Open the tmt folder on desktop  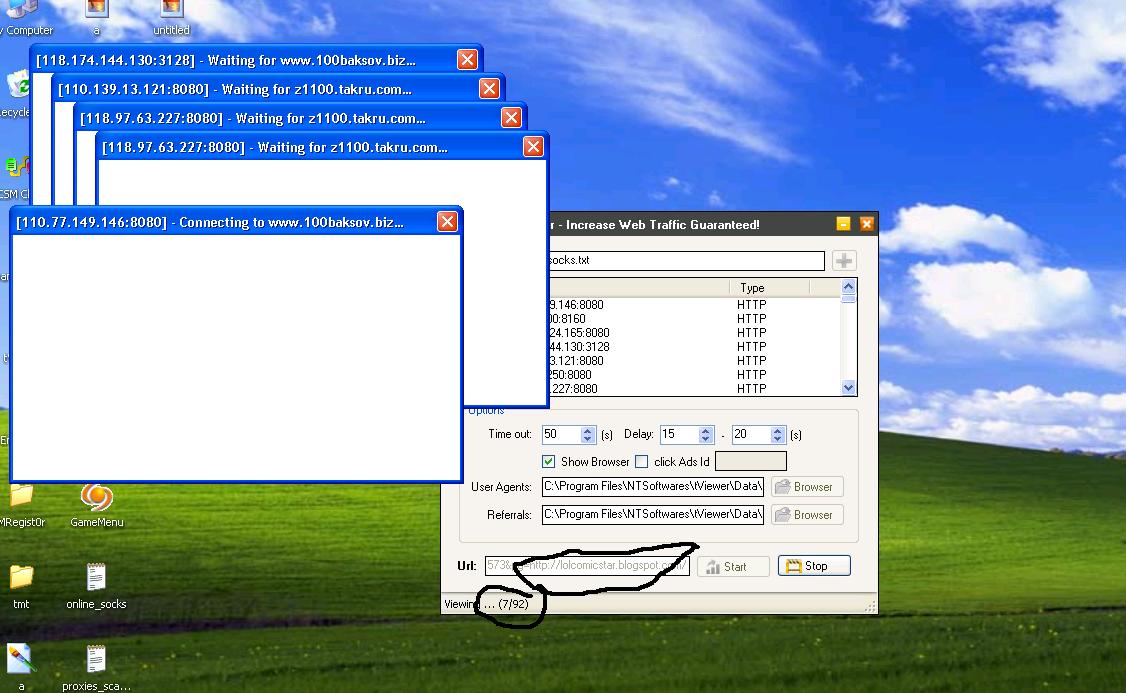(21, 587)
